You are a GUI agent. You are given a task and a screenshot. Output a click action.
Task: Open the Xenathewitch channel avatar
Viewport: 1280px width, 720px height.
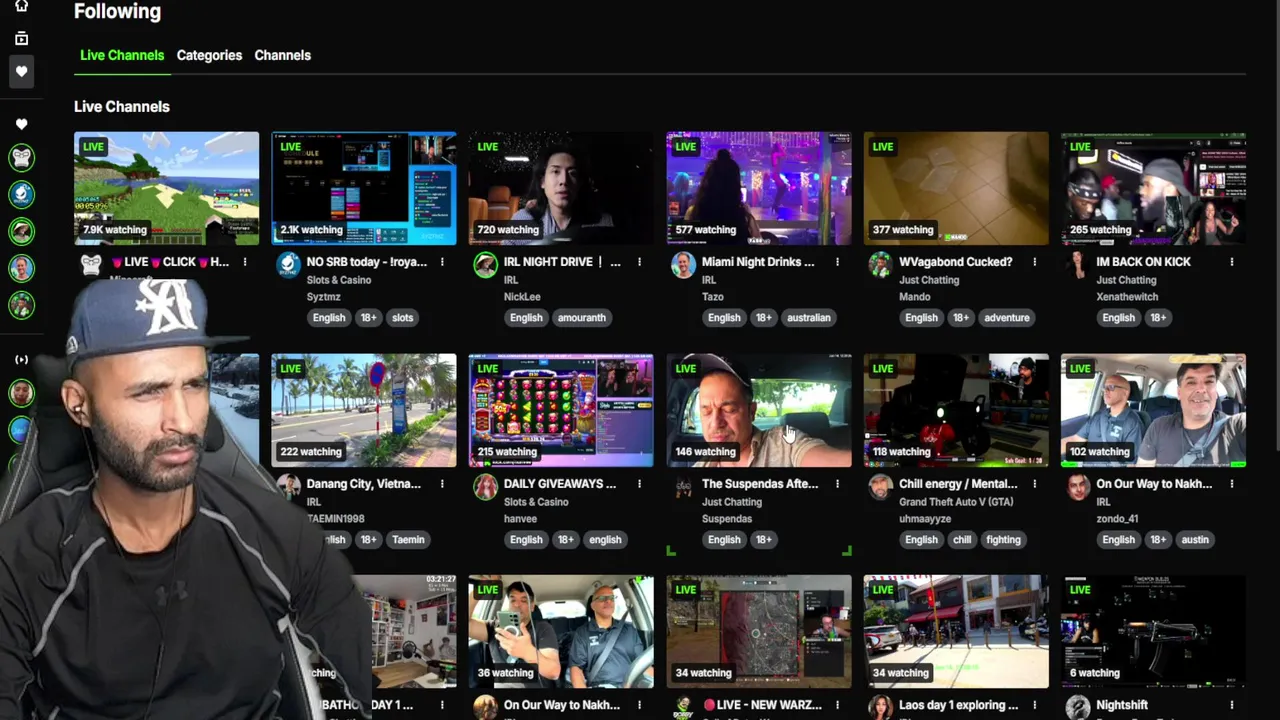(x=1078, y=264)
